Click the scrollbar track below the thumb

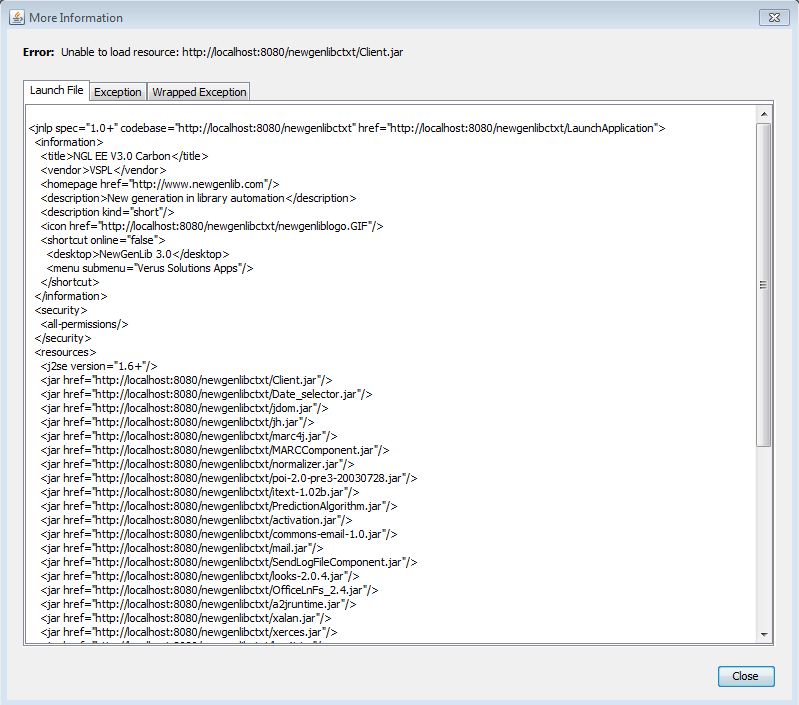[764, 540]
